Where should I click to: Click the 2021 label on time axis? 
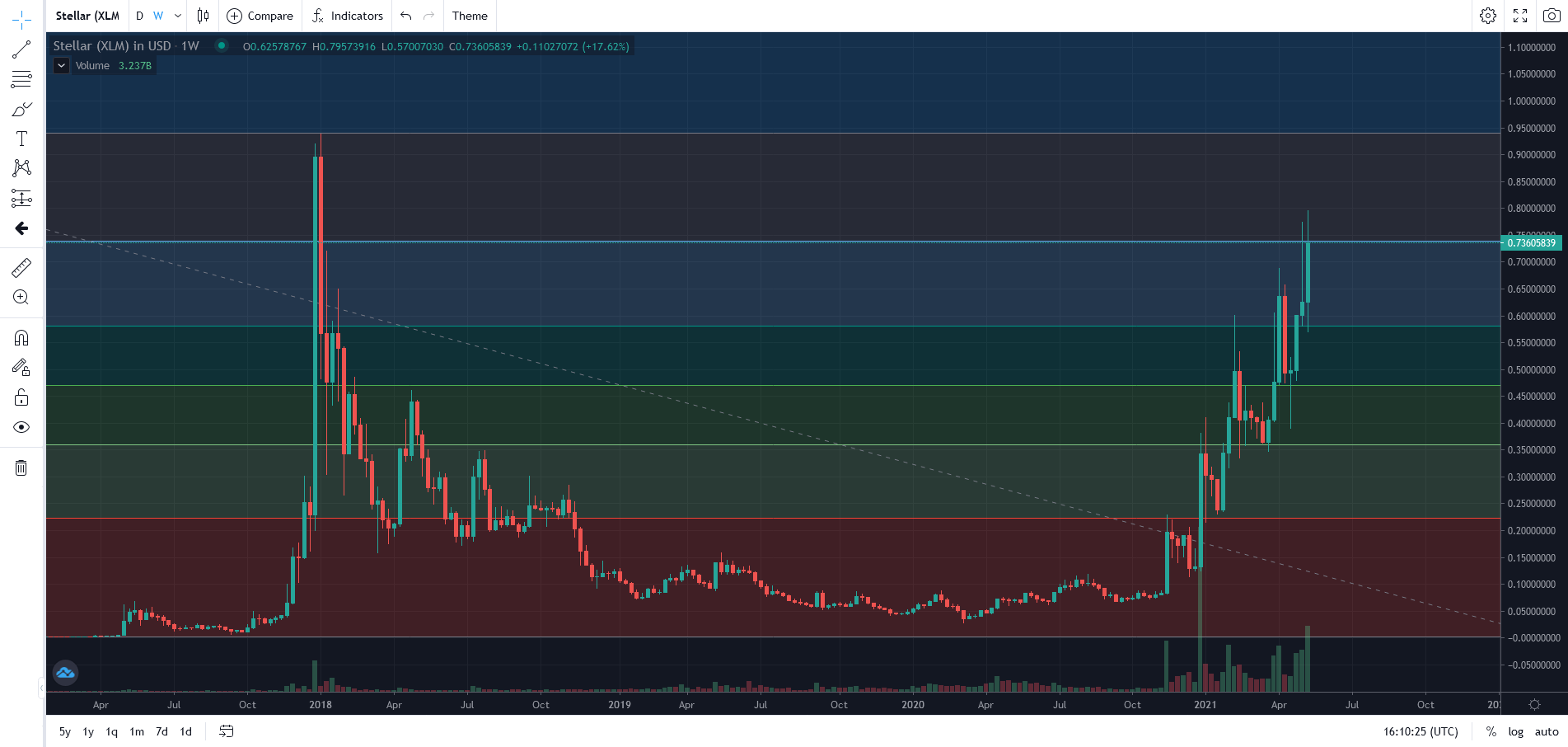click(x=1205, y=705)
